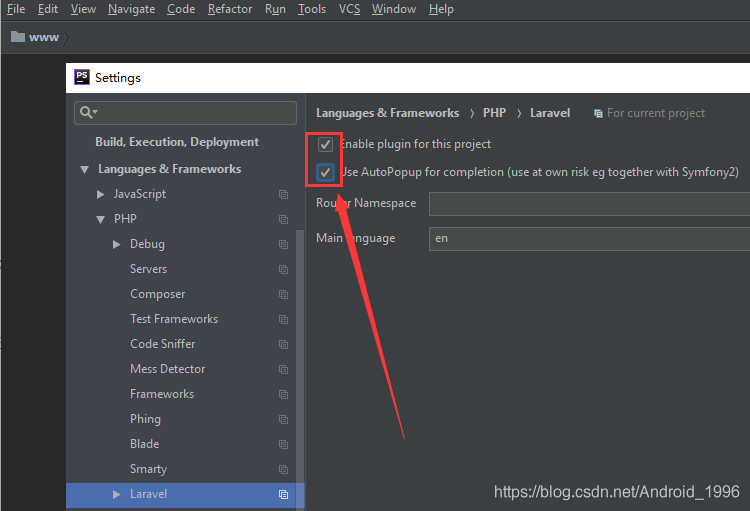Select the Frameworks settings page
Image resolution: width=750 pixels, height=511 pixels.
162,394
